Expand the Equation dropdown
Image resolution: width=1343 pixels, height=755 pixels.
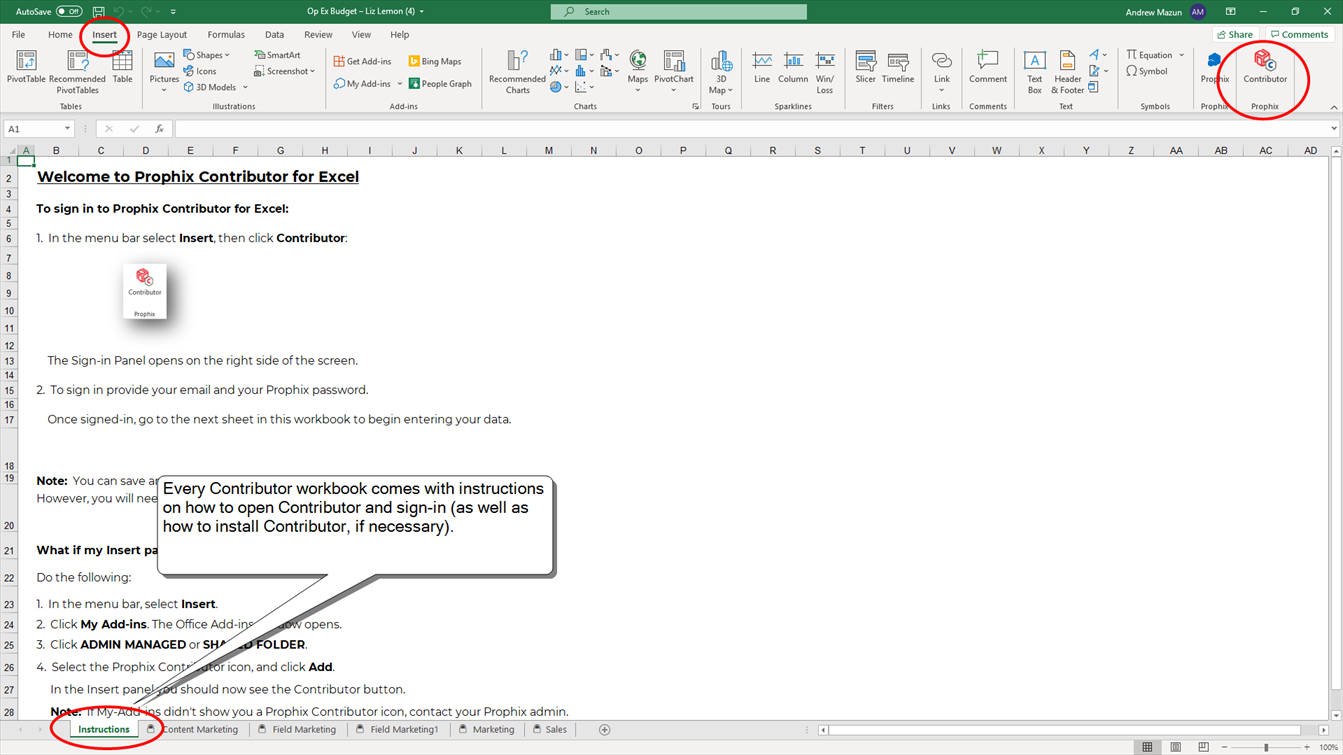[x=1181, y=55]
